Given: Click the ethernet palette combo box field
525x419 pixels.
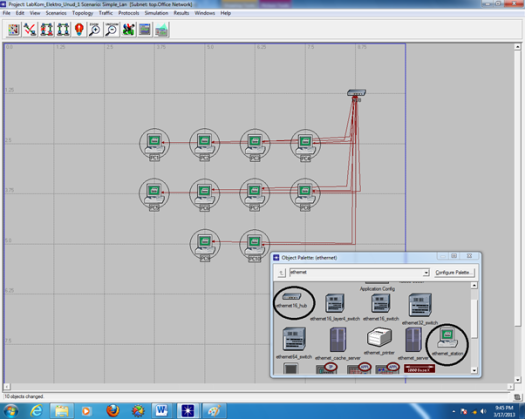Looking at the screenshot, I should click(x=359, y=273).
